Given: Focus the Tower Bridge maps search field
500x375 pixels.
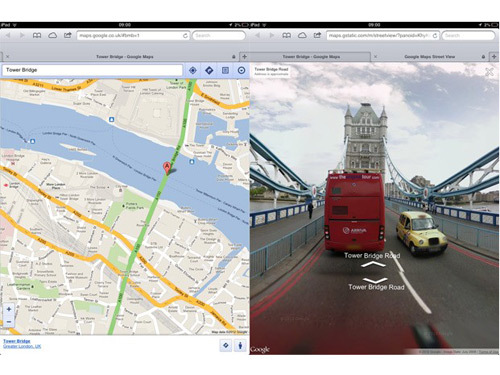Looking at the screenshot, I should [x=92, y=70].
